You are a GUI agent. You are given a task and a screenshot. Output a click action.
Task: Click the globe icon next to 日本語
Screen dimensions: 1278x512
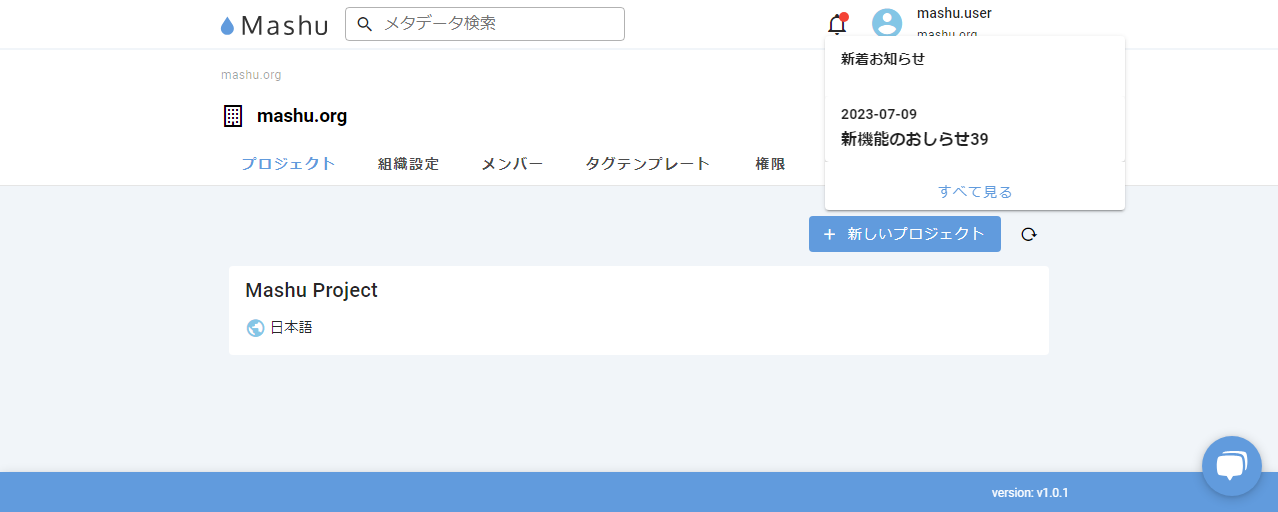tap(255, 327)
